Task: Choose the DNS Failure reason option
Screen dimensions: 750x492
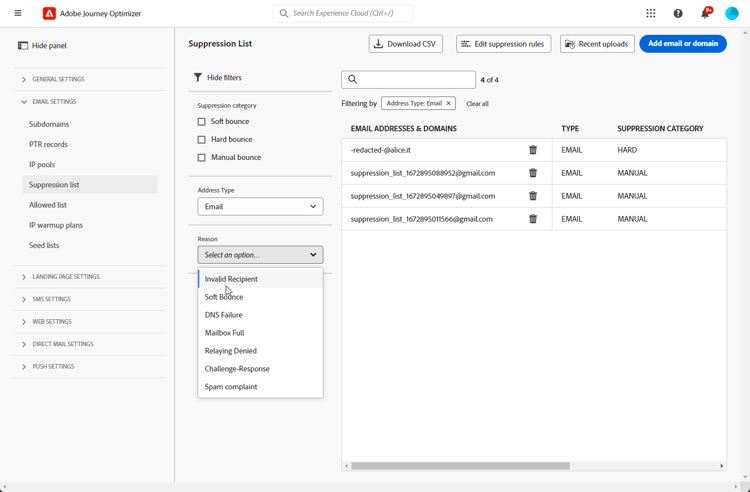Action: tap(224, 315)
